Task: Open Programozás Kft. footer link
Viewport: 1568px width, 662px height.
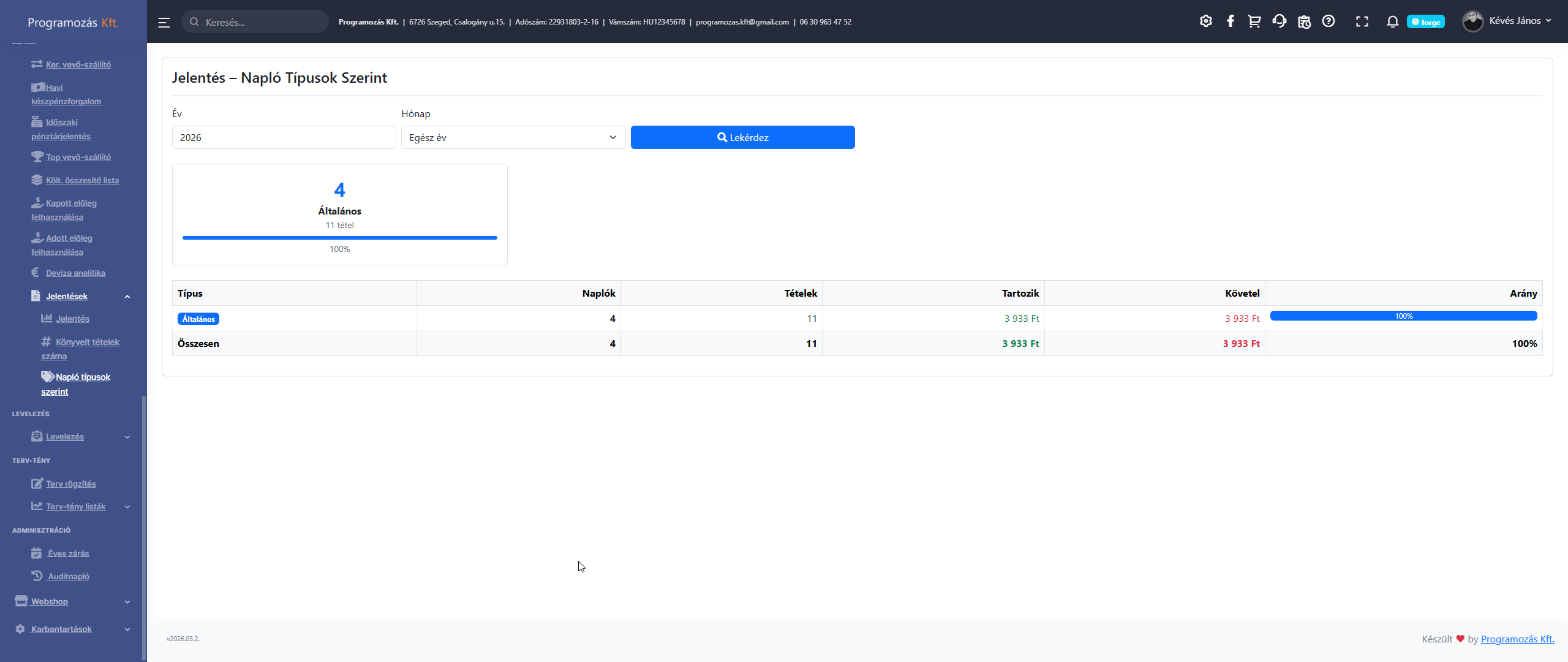Action: pyautogui.click(x=1517, y=639)
